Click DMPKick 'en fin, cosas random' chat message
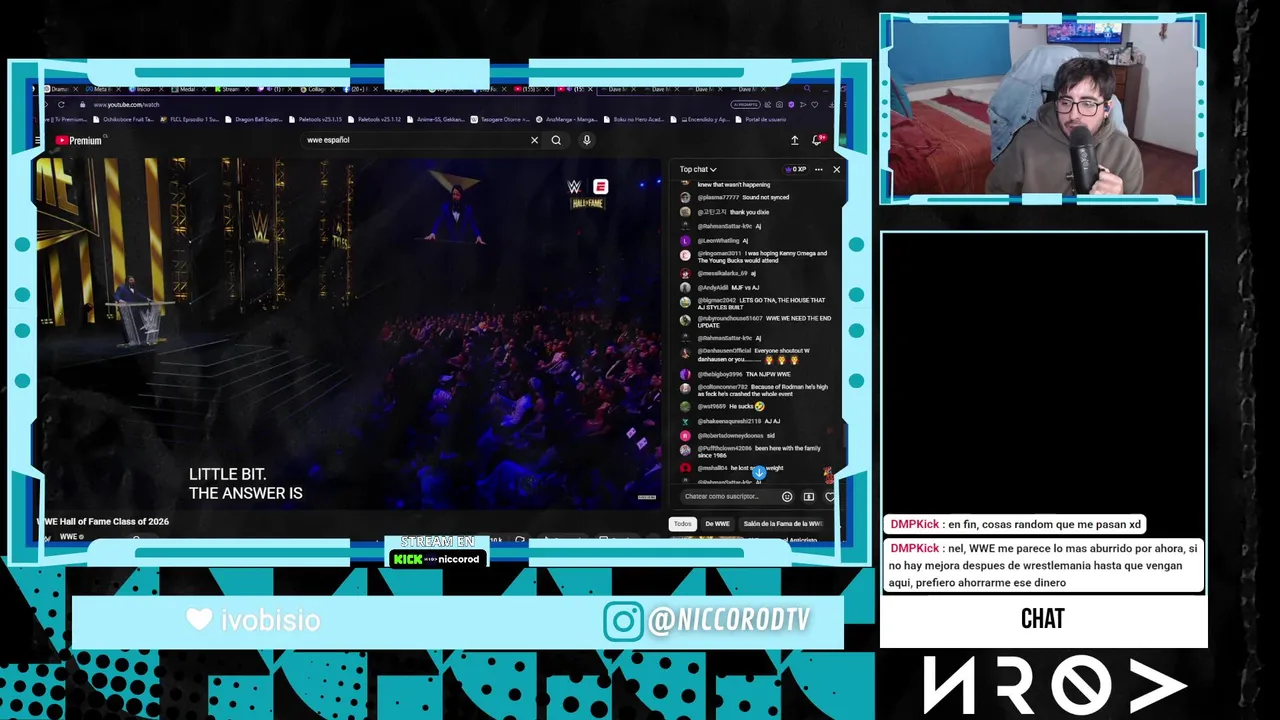Image resolution: width=1280 pixels, height=720 pixels. (x=1015, y=525)
